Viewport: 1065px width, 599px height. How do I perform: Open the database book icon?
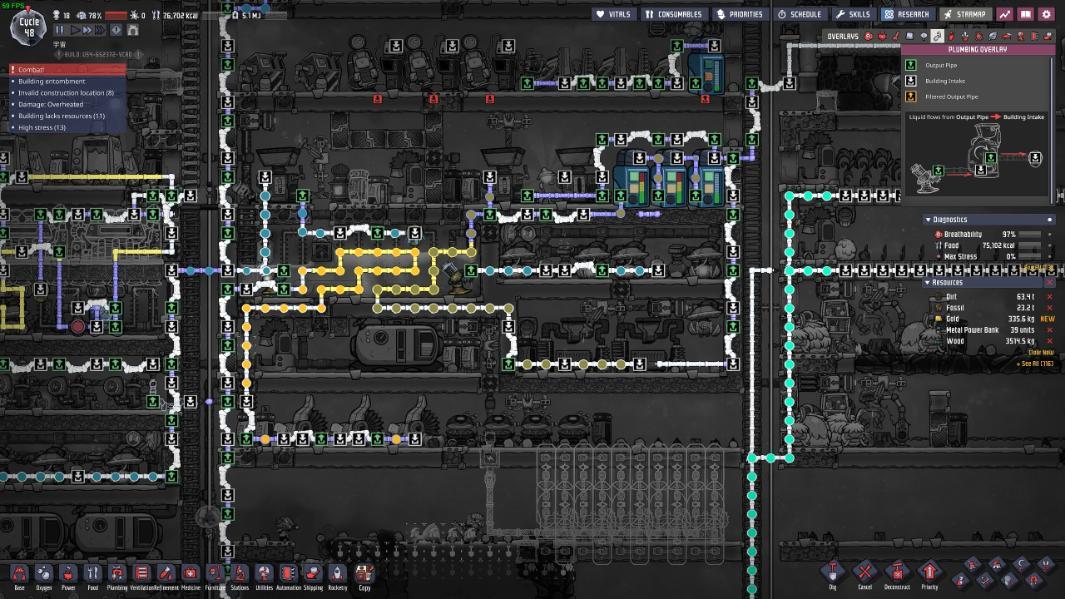[1026, 14]
